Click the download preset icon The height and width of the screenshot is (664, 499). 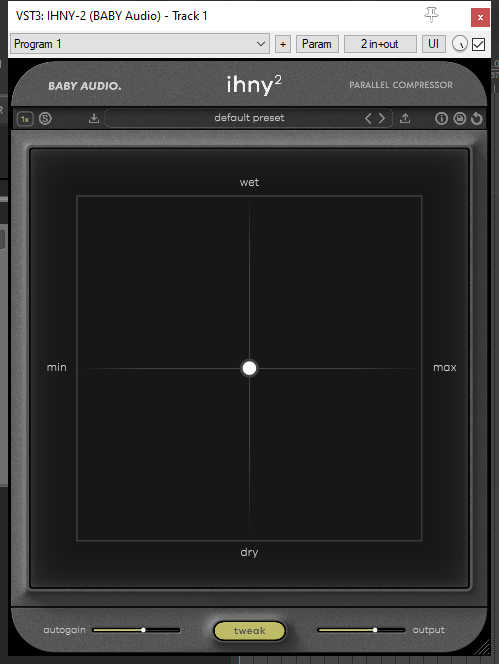[94, 118]
